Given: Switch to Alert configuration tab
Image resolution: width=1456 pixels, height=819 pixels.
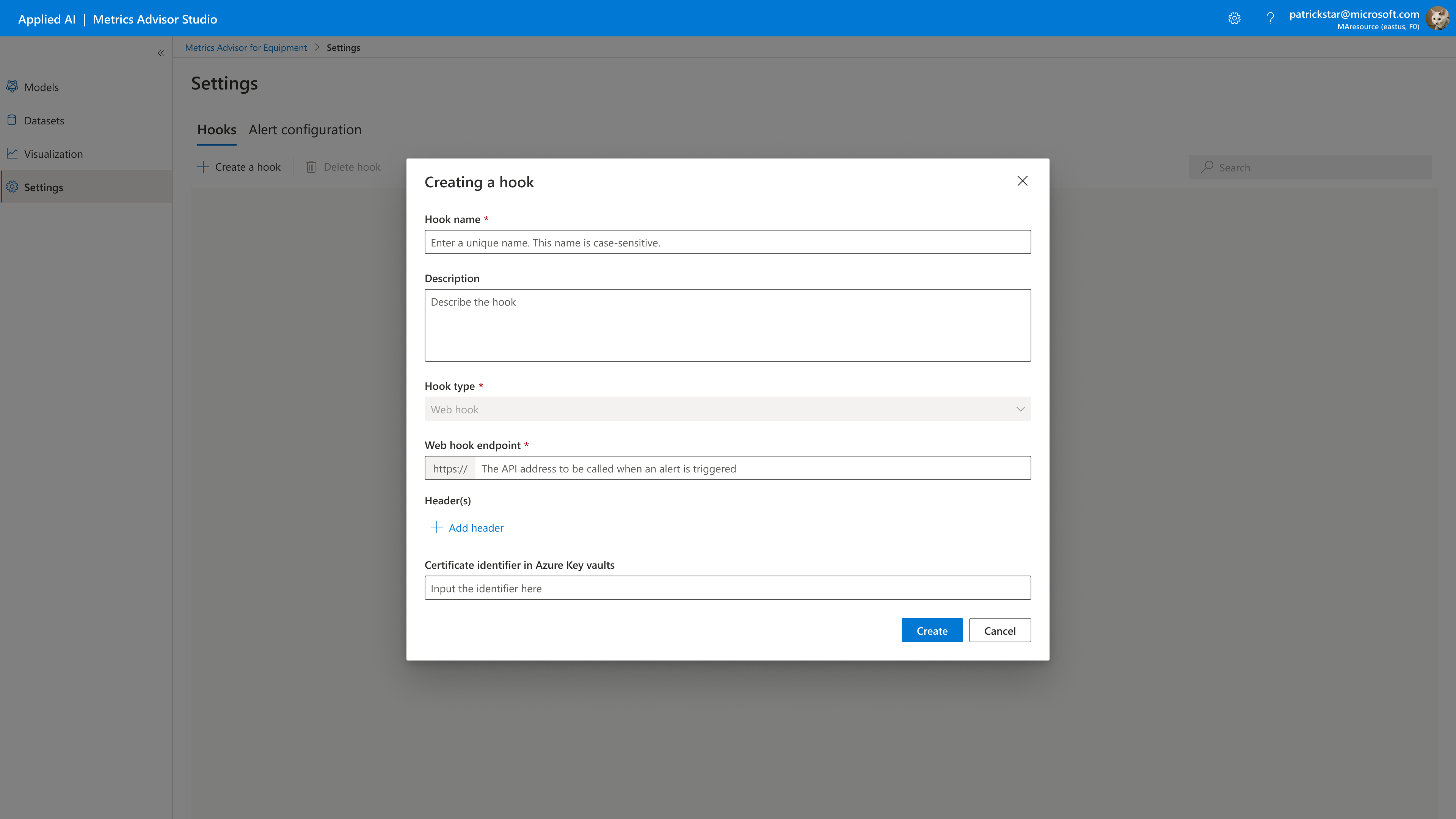Looking at the screenshot, I should point(304,129).
